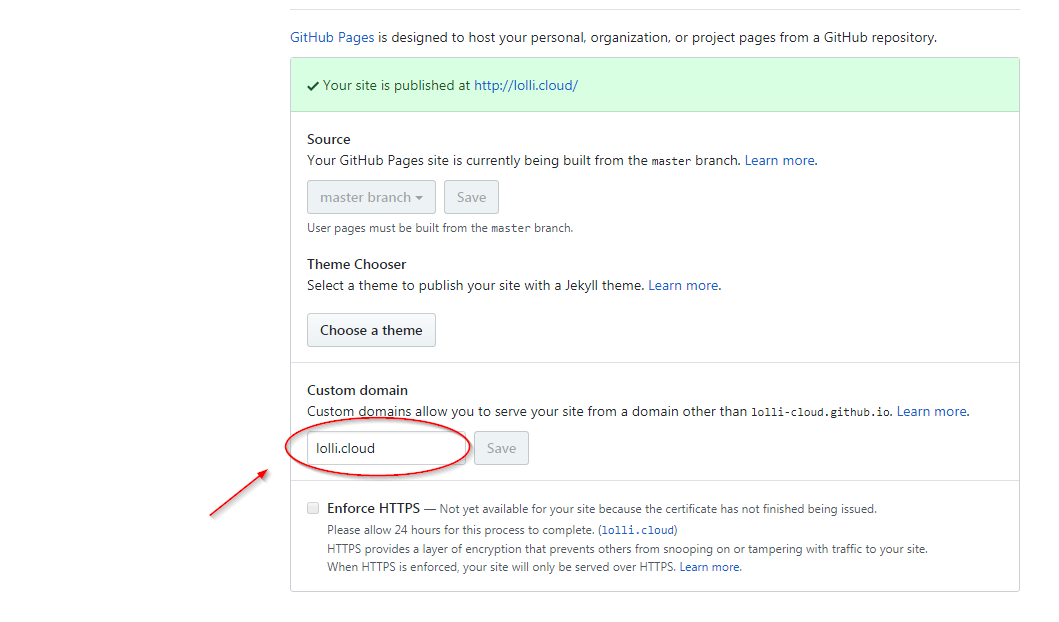Click Save button next to custom domain field
Image resolution: width=1059 pixels, height=622 pixels.
click(x=501, y=448)
